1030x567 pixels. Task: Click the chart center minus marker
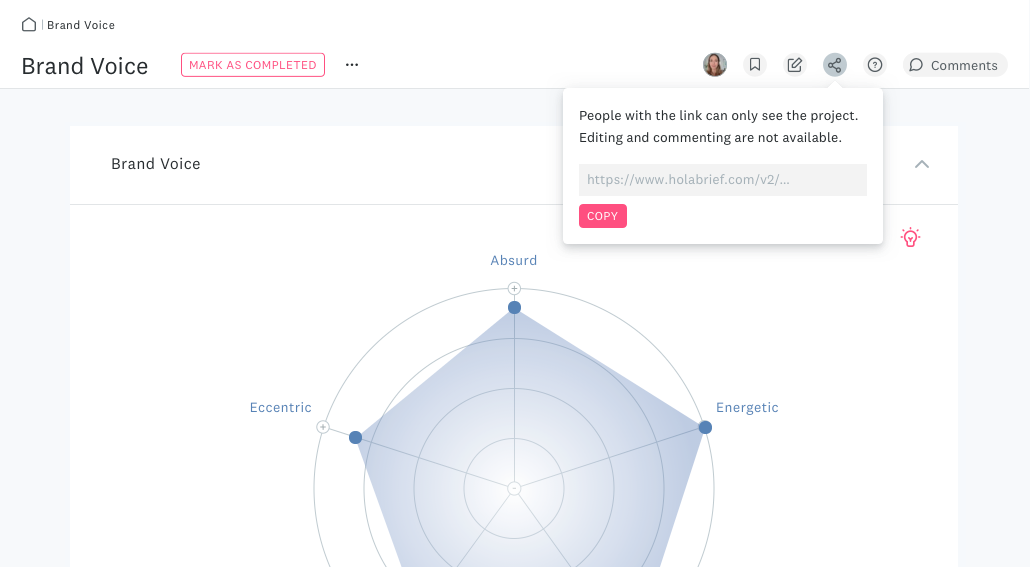click(514, 489)
